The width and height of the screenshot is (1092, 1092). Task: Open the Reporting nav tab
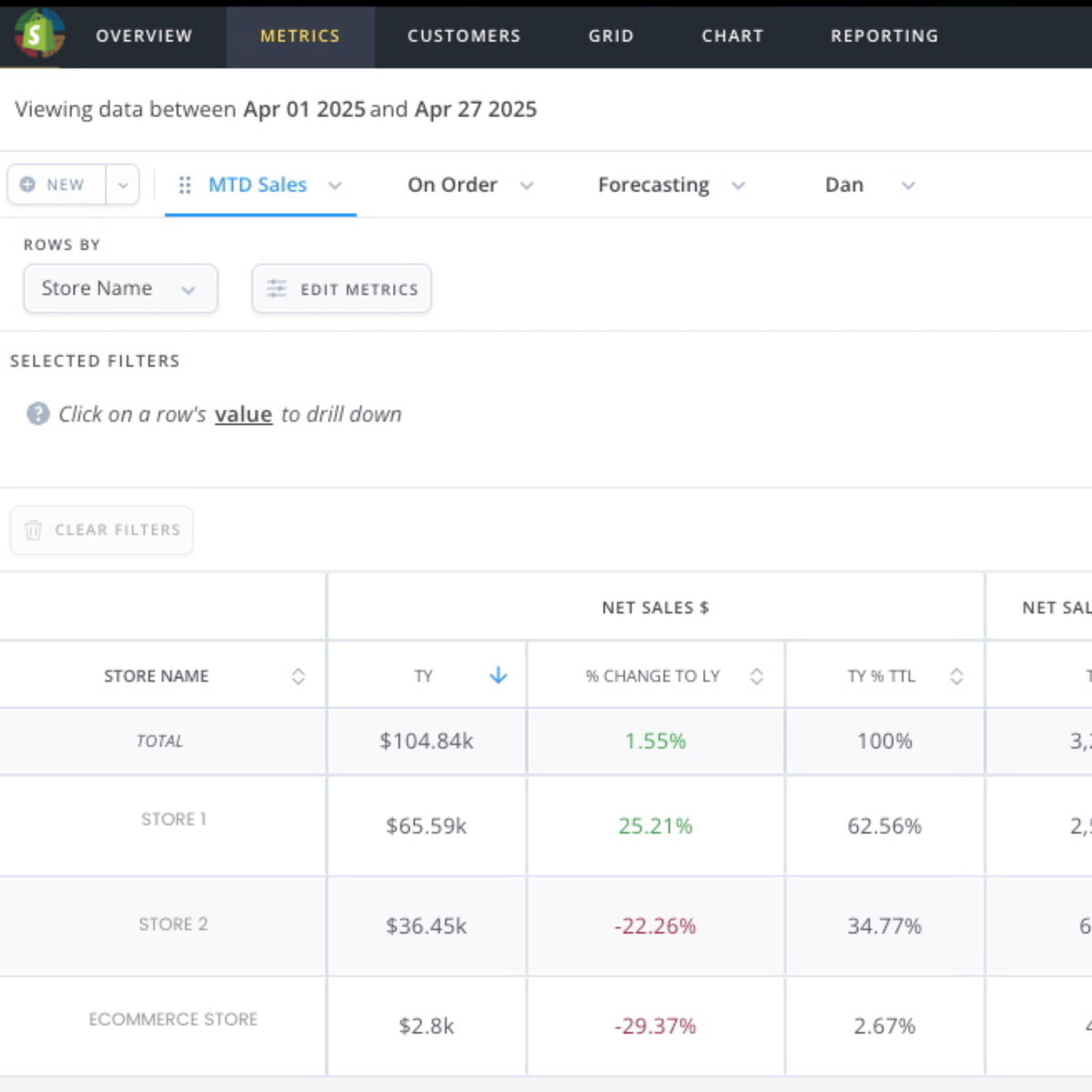click(885, 35)
